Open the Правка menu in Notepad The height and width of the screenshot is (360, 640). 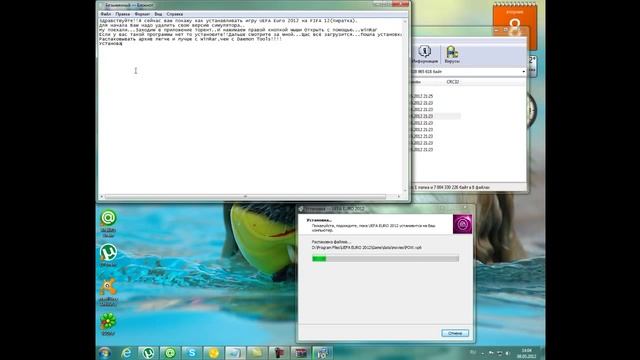pos(122,14)
